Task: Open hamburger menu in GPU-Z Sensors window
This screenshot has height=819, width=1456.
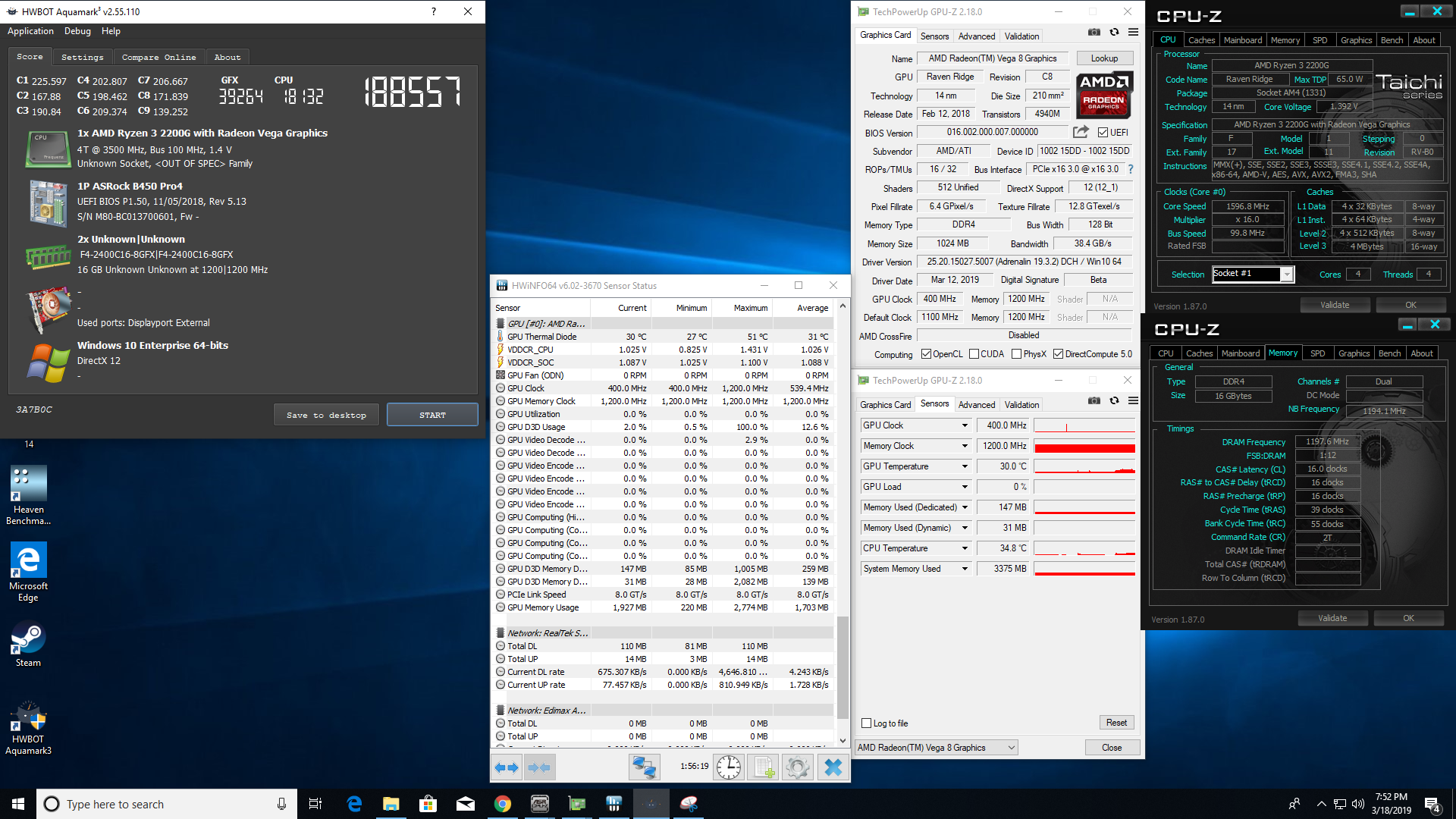Action: click(1133, 401)
